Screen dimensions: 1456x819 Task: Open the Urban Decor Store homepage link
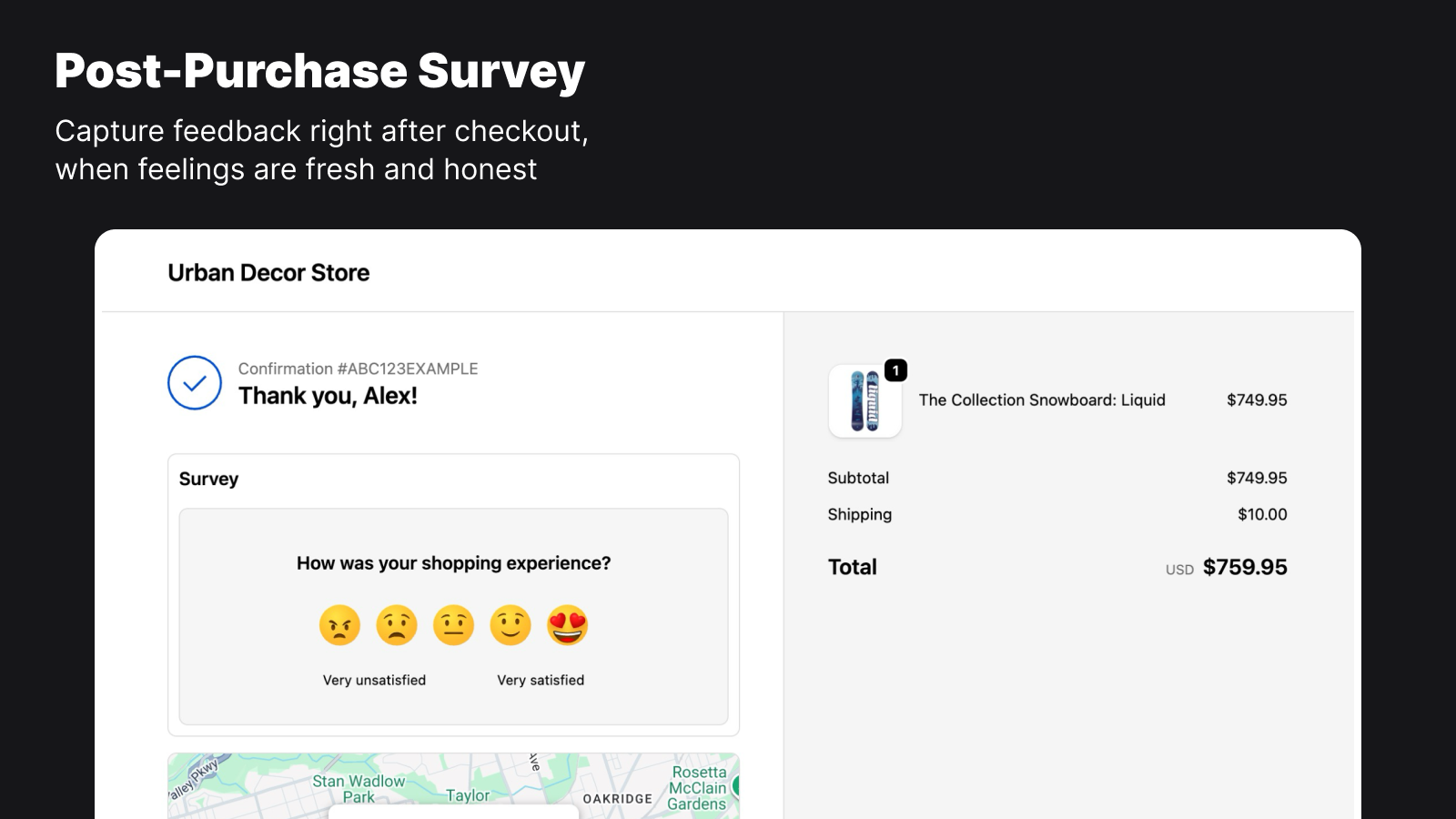point(268,272)
